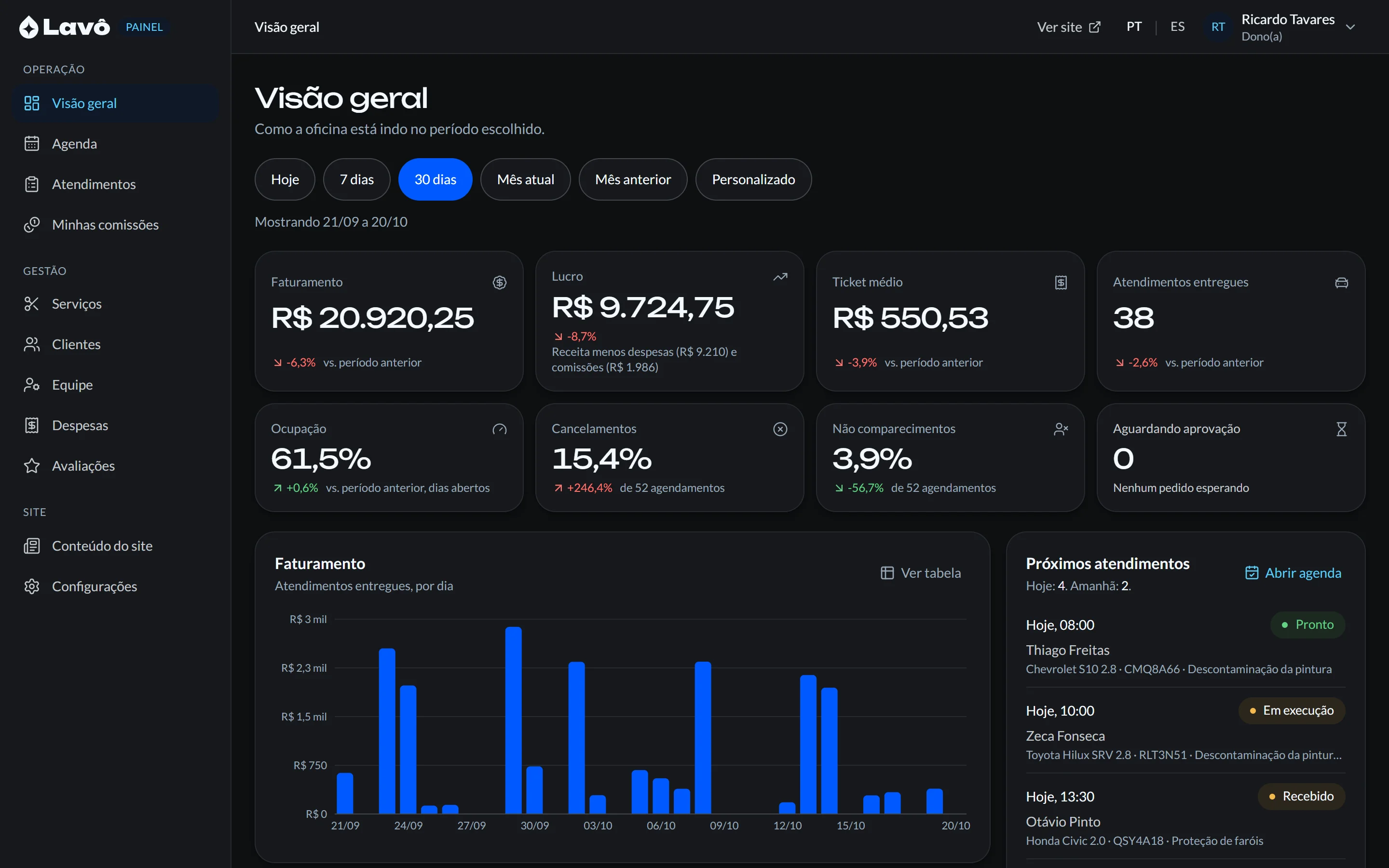Click the Agenda calendar icon in sidebar
Viewport: 1389px width, 868px height.
click(31, 144)
